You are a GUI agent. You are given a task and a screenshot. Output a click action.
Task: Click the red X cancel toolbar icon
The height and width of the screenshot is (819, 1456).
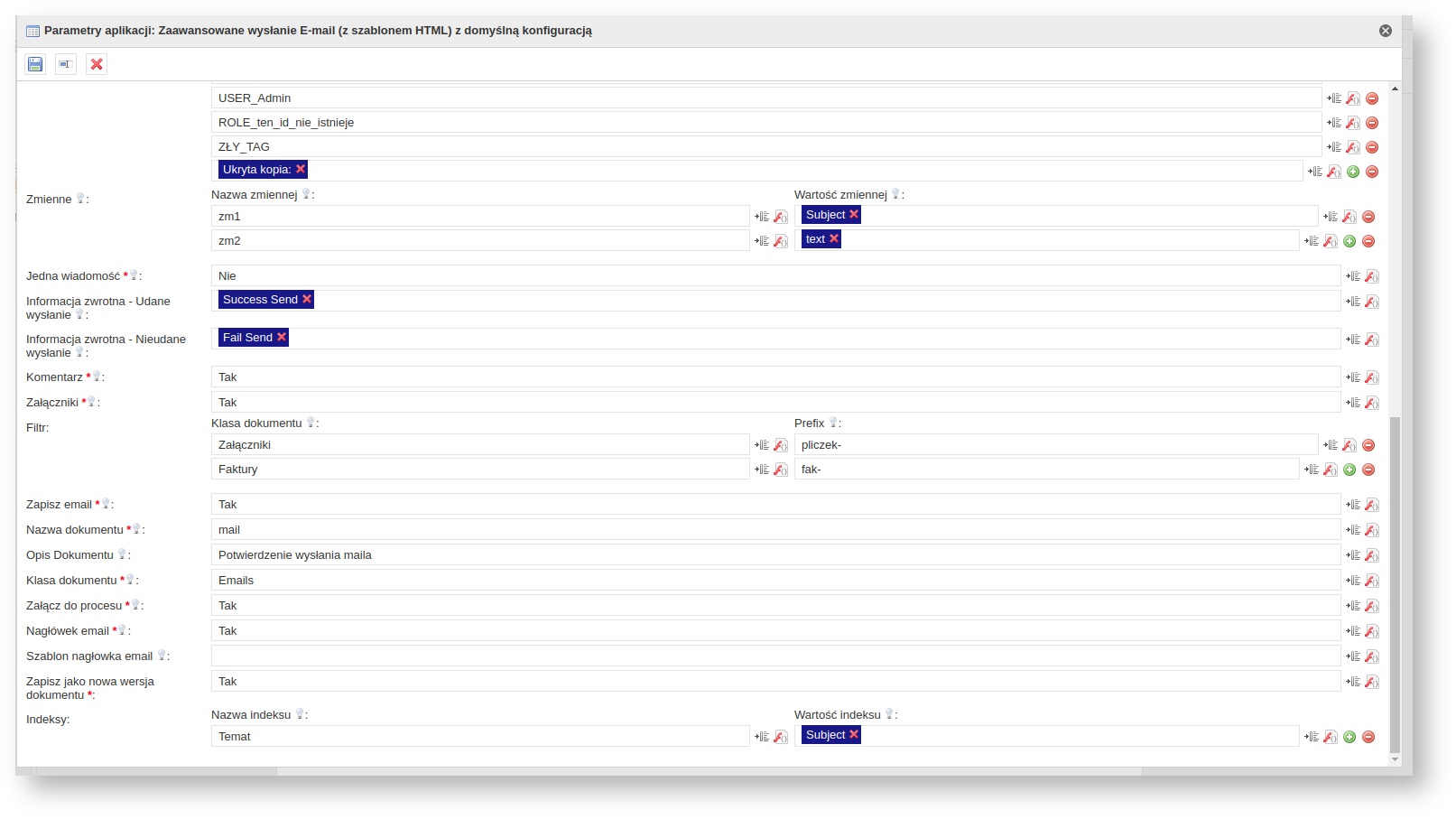click(x=97, y=64)
